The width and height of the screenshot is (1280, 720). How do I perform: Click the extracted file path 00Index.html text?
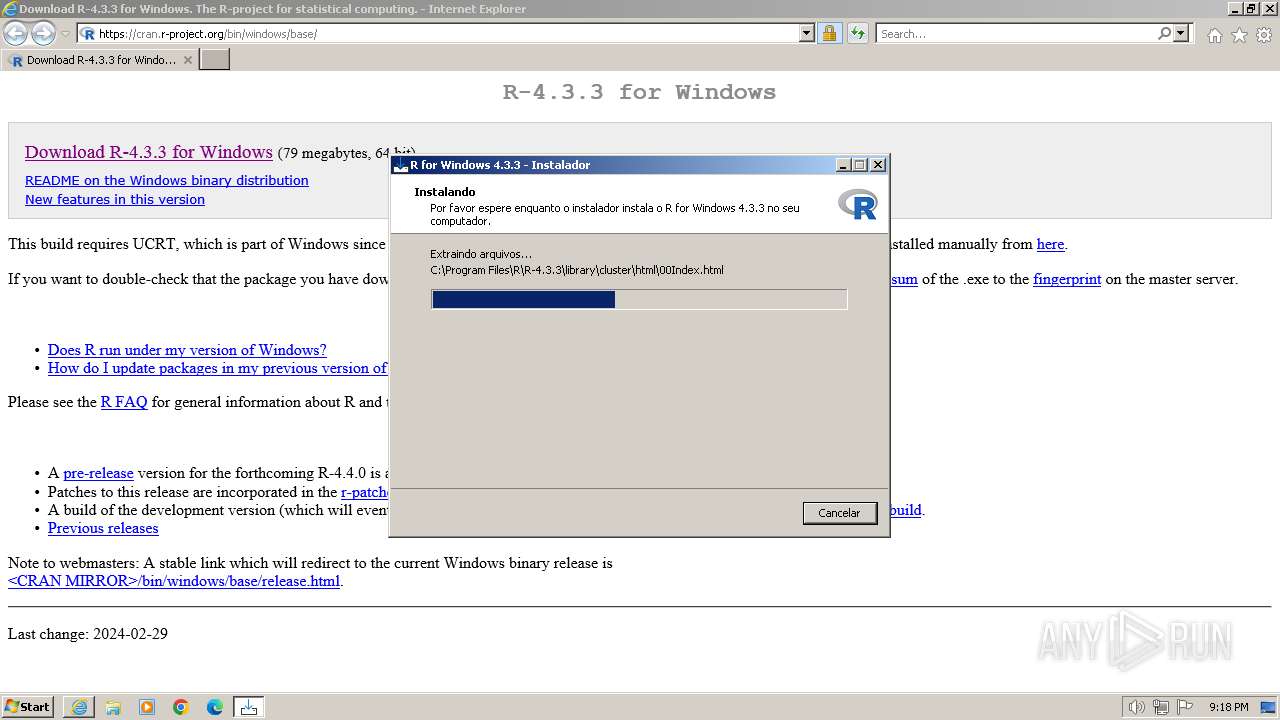(x=577, y=270)
